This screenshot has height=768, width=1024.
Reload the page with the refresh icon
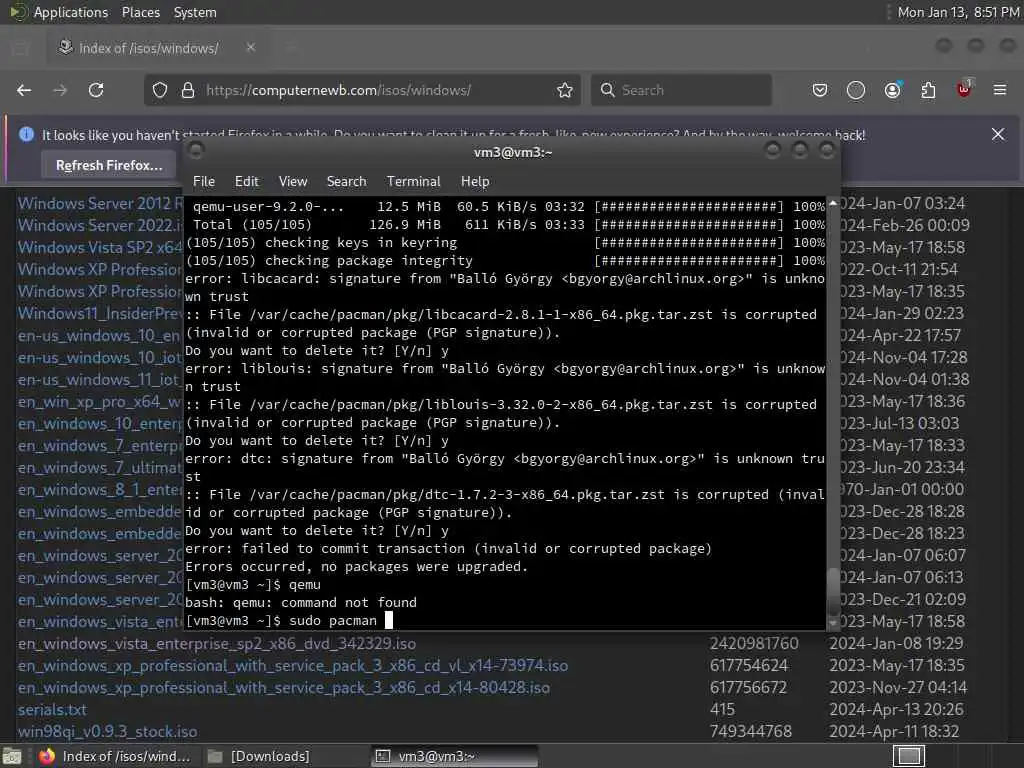pos(96,90)
